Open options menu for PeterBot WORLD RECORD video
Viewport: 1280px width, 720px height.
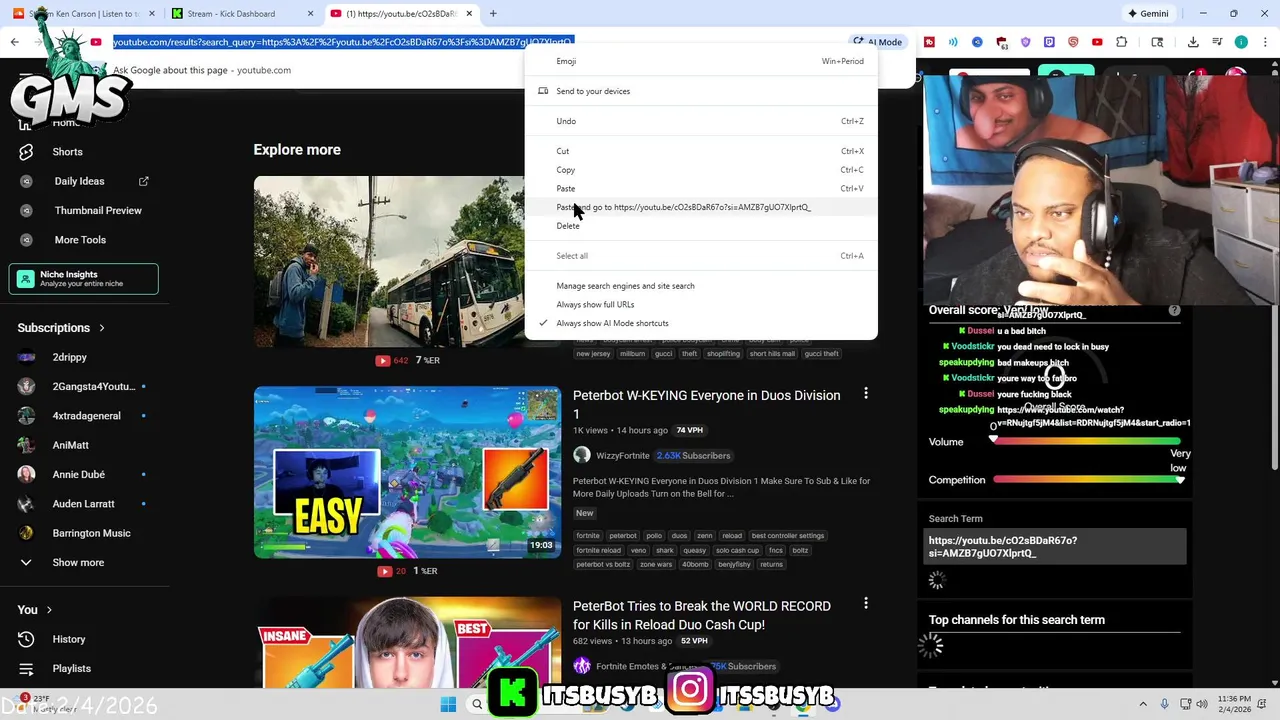pyautogui.click(x=866, y=604)
